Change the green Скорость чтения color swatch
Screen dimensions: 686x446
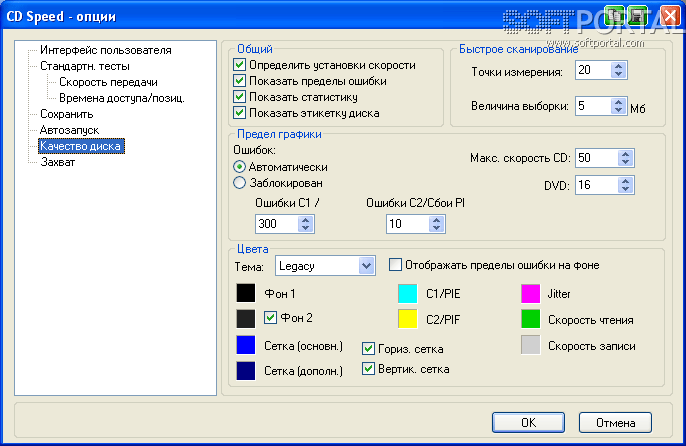[x=531, y=319]
